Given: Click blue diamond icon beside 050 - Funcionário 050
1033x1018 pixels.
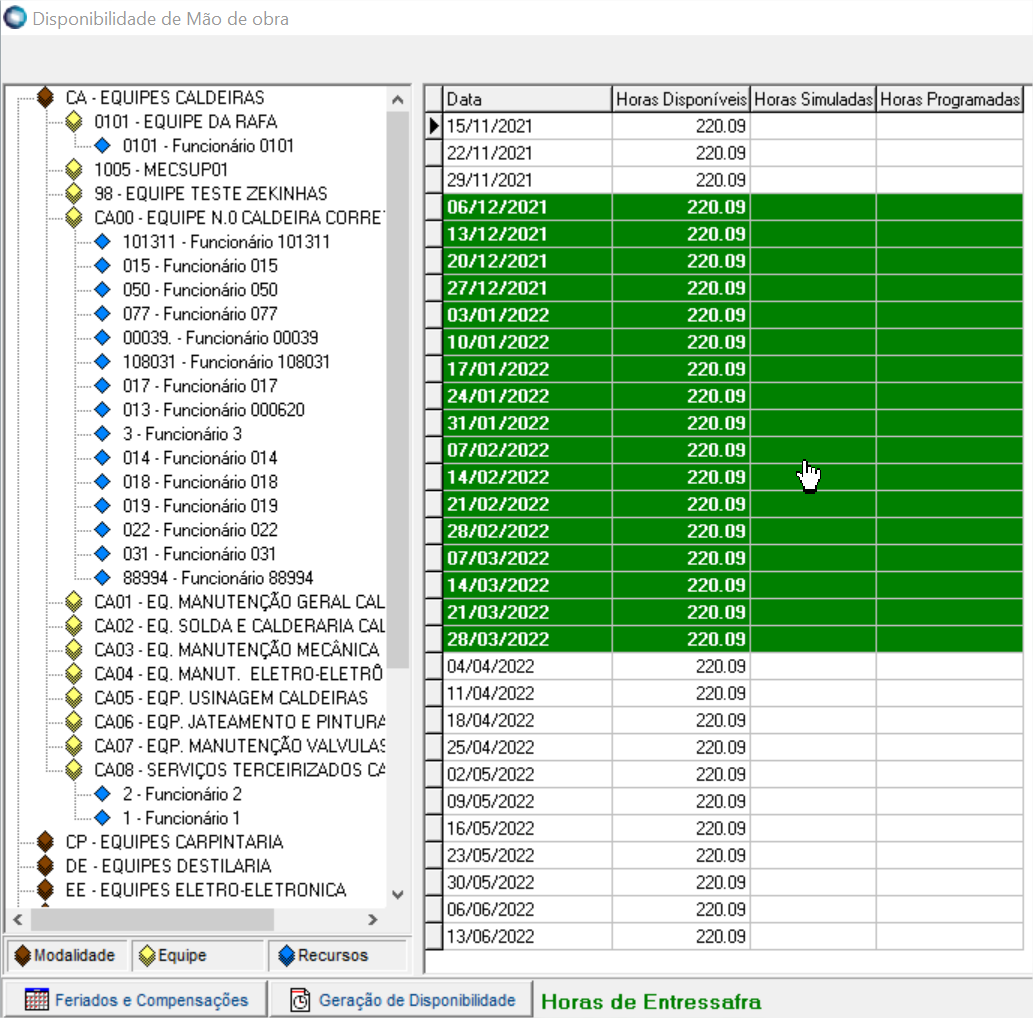Looking at the screenshot, I should point(102,290).
